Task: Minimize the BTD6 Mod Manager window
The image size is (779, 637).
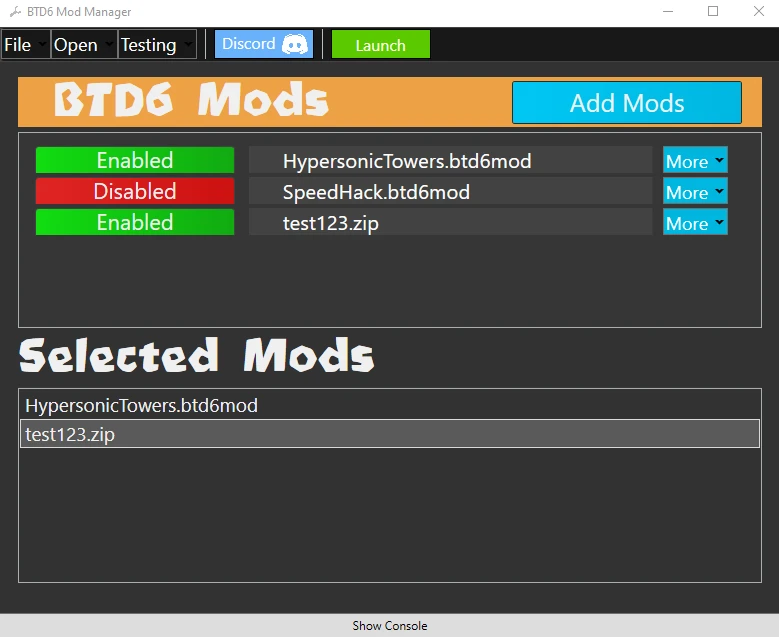Action: click(x=668, y=11)
